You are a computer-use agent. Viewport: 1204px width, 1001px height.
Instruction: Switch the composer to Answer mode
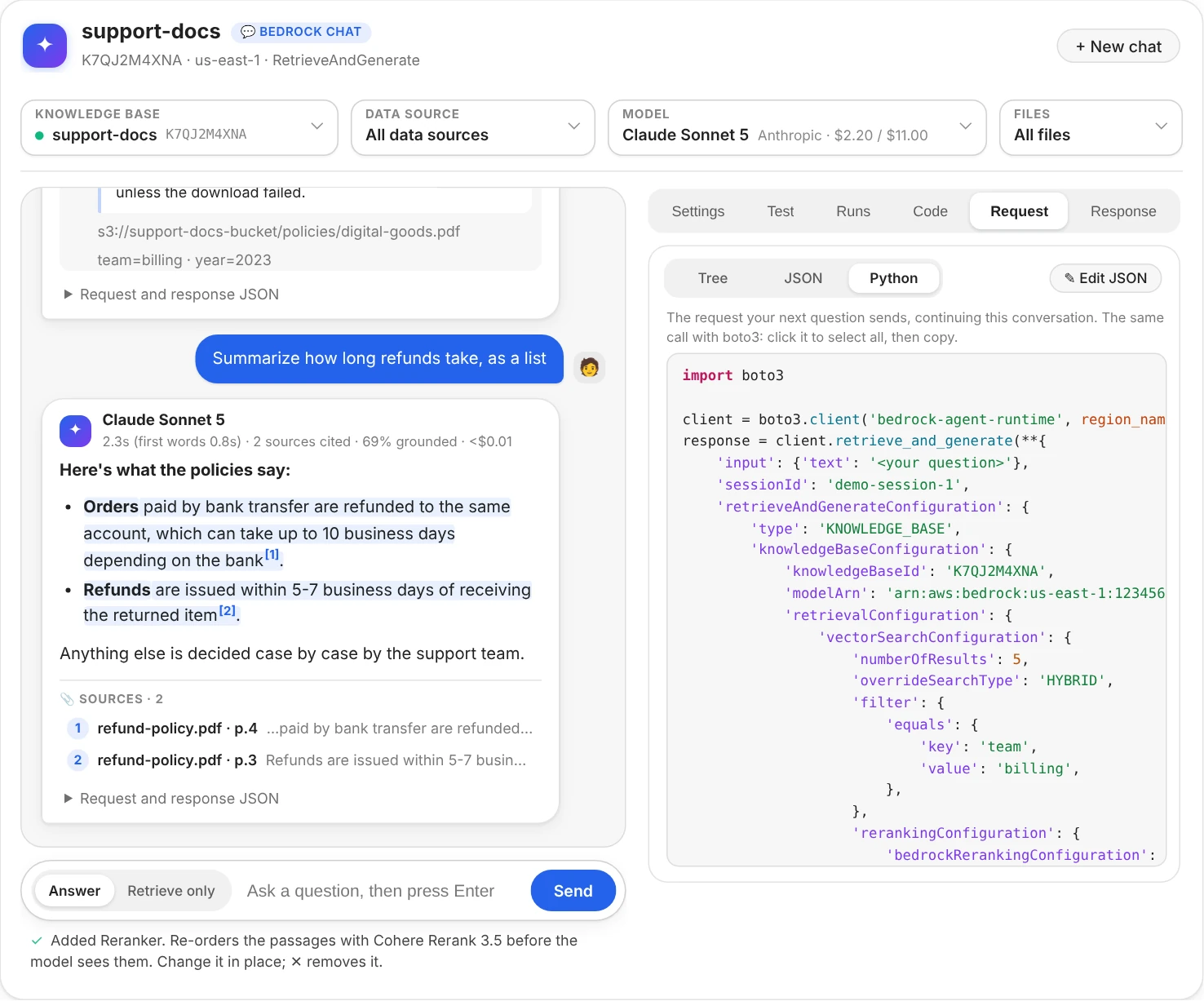pyautogui.click(x=74, y=891)
